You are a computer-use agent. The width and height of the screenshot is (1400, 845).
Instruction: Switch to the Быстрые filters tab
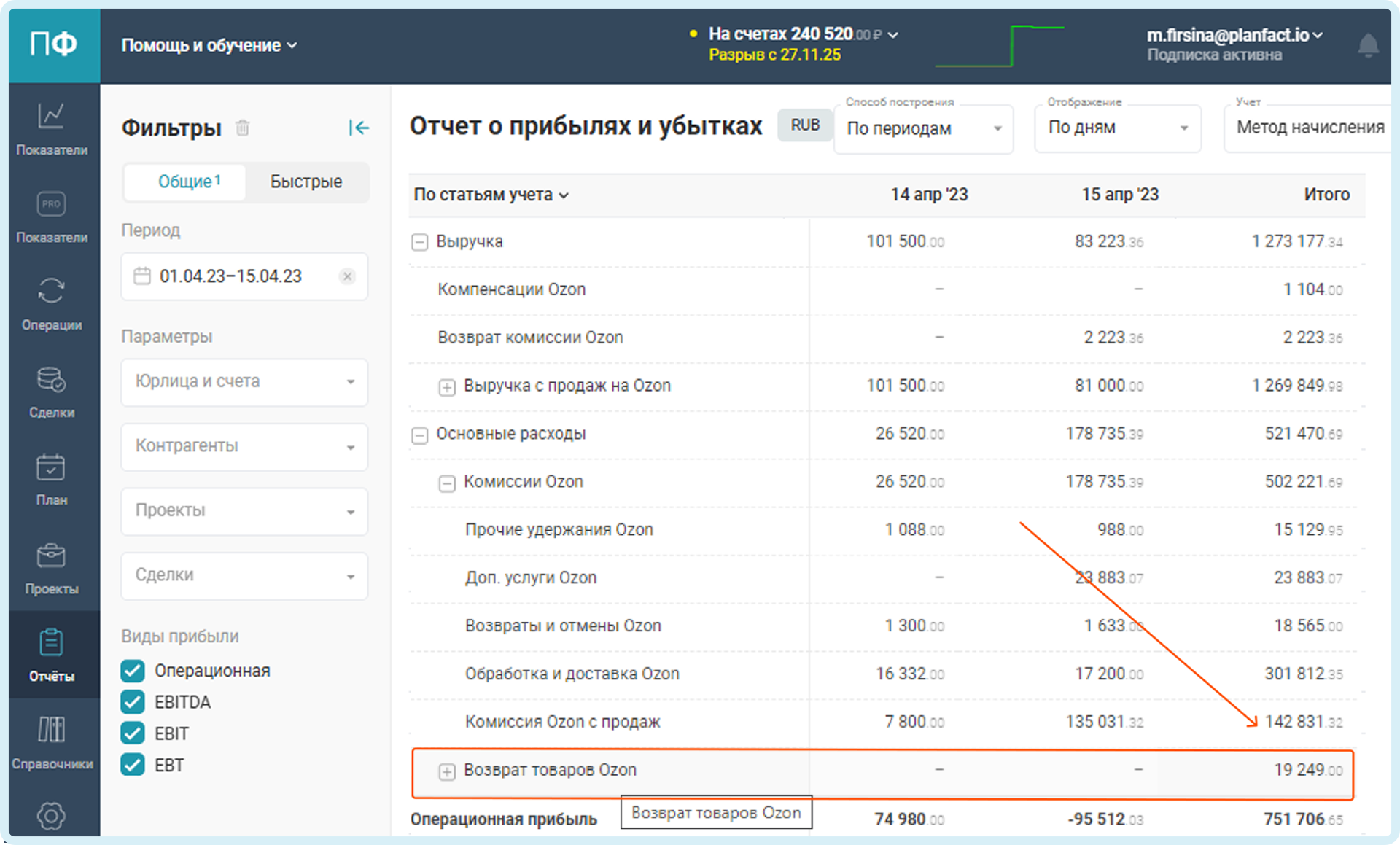coord(306,182)
